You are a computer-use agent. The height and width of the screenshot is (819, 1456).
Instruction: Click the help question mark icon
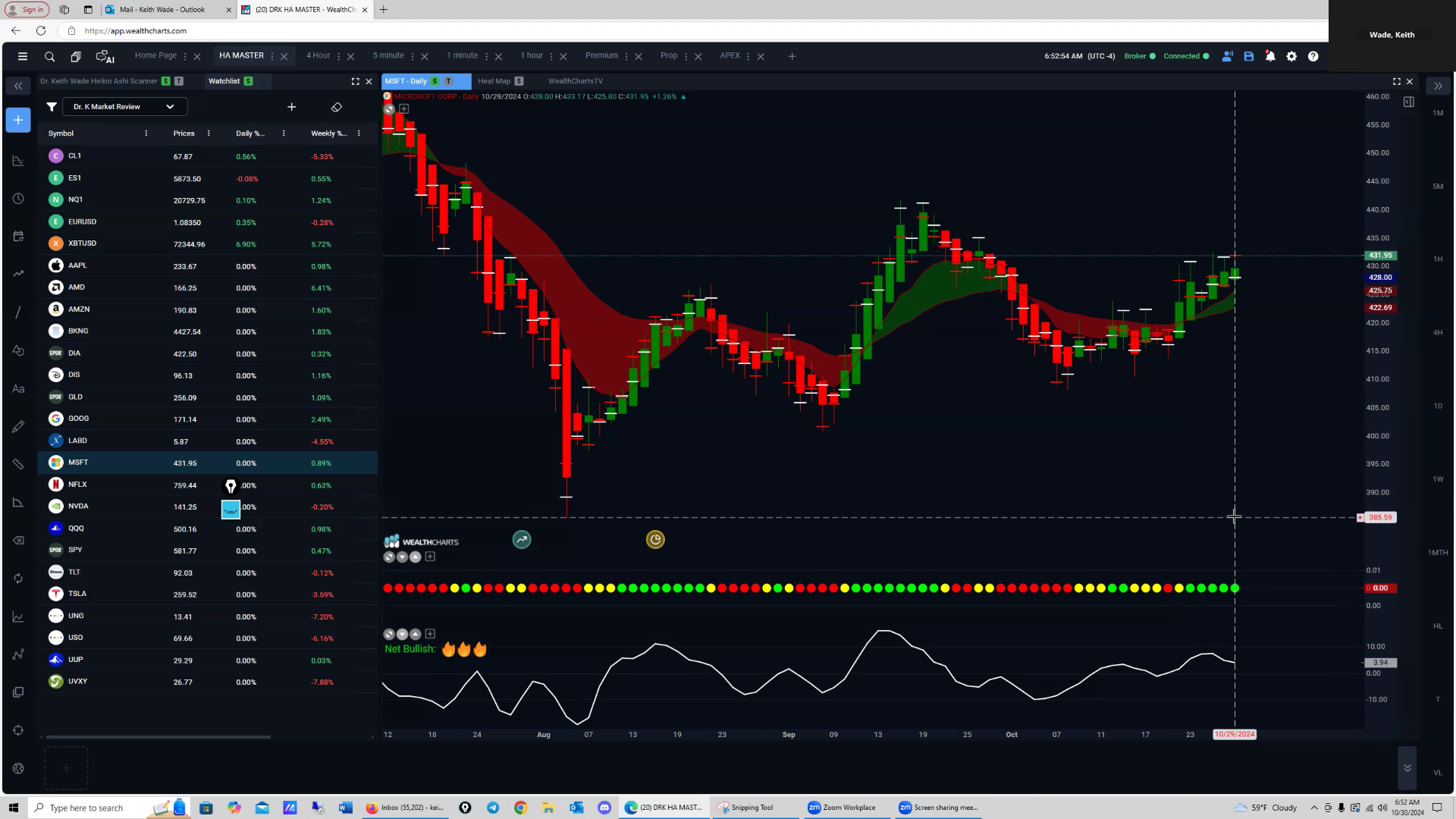click(x=1313, y=56)
